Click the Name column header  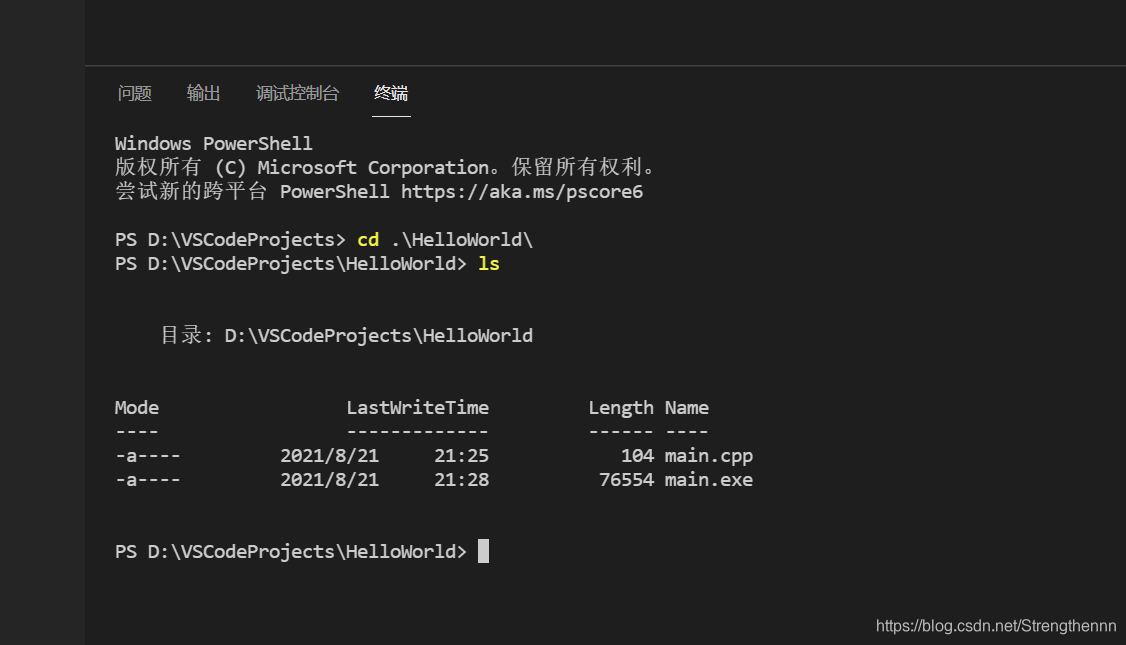tap(687, 408)
